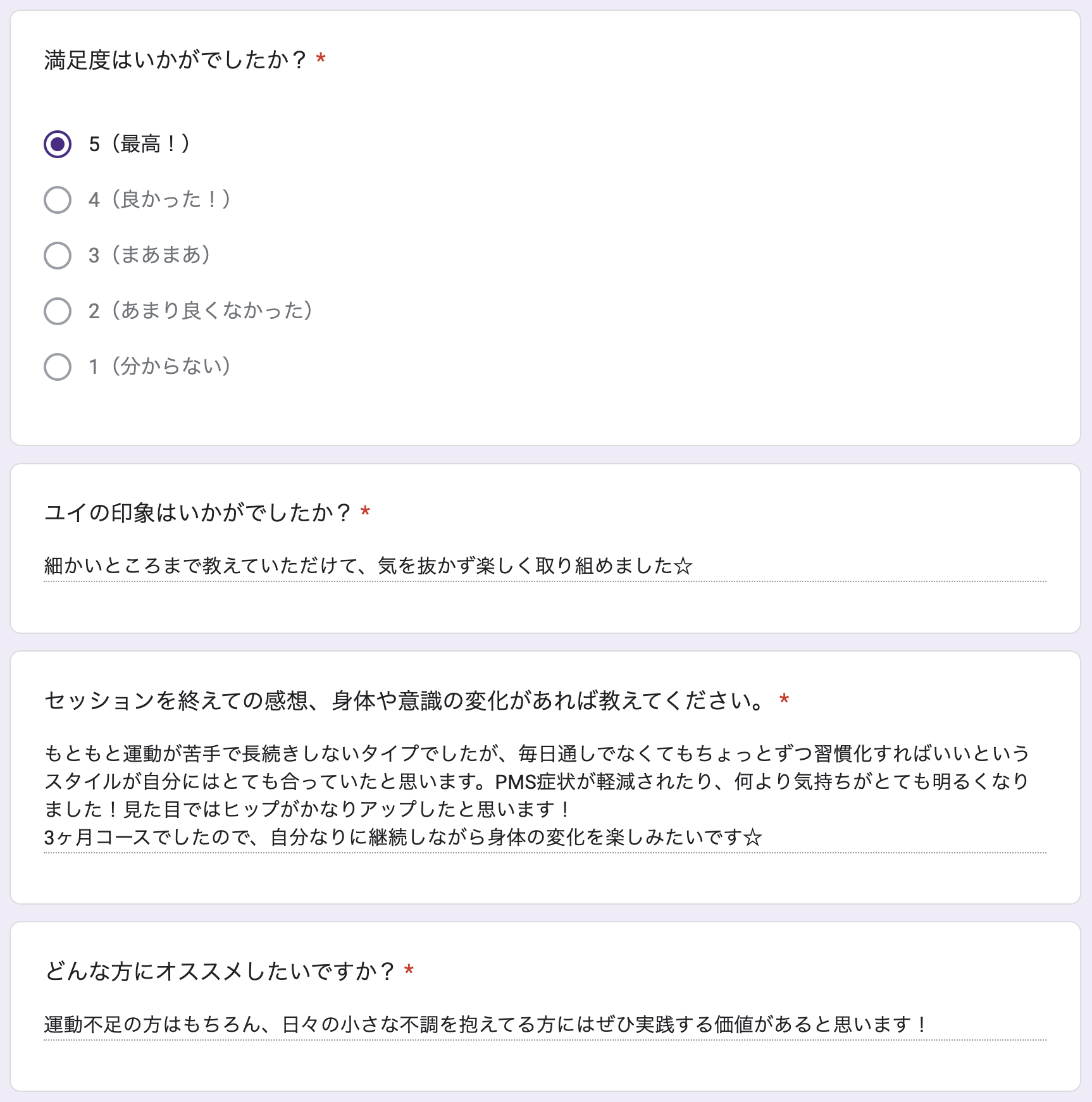Click the 5（最高！）label text
The width and height of the screenshot is (1092, 1102).
coord(139,144)
